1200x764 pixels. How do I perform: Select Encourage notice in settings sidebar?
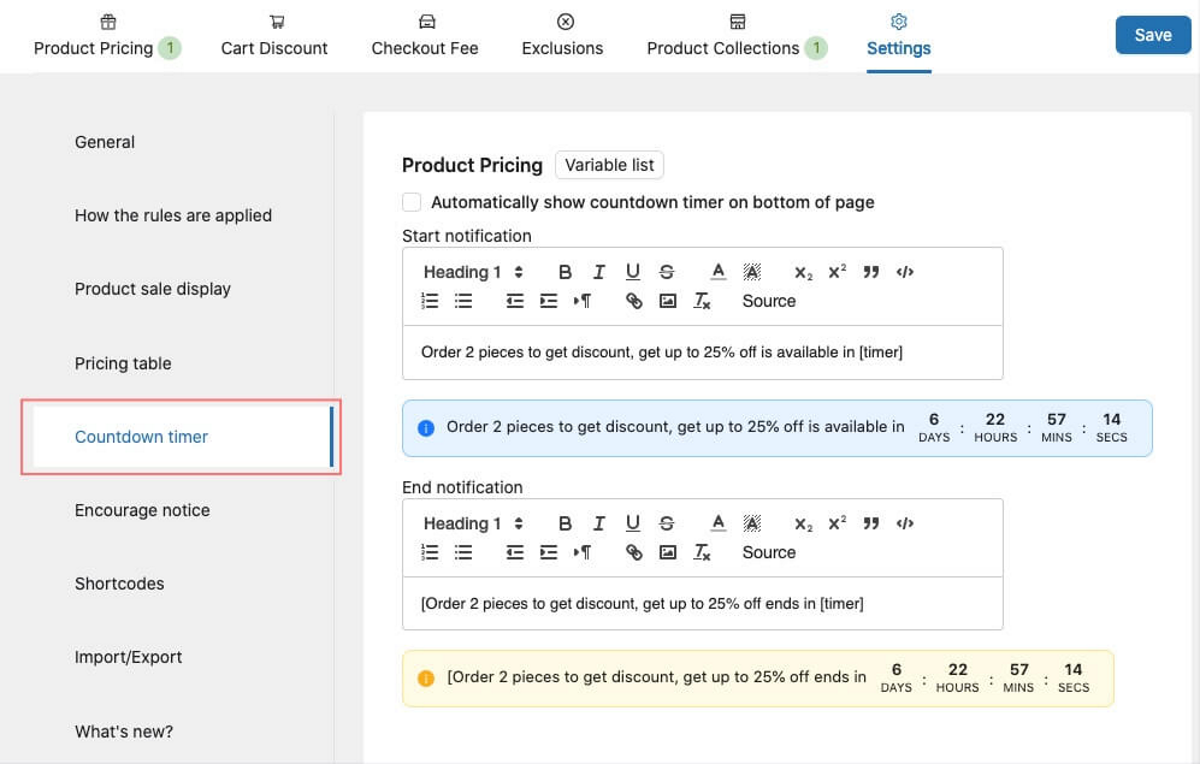pyautogui.click(x=142, y=510)
